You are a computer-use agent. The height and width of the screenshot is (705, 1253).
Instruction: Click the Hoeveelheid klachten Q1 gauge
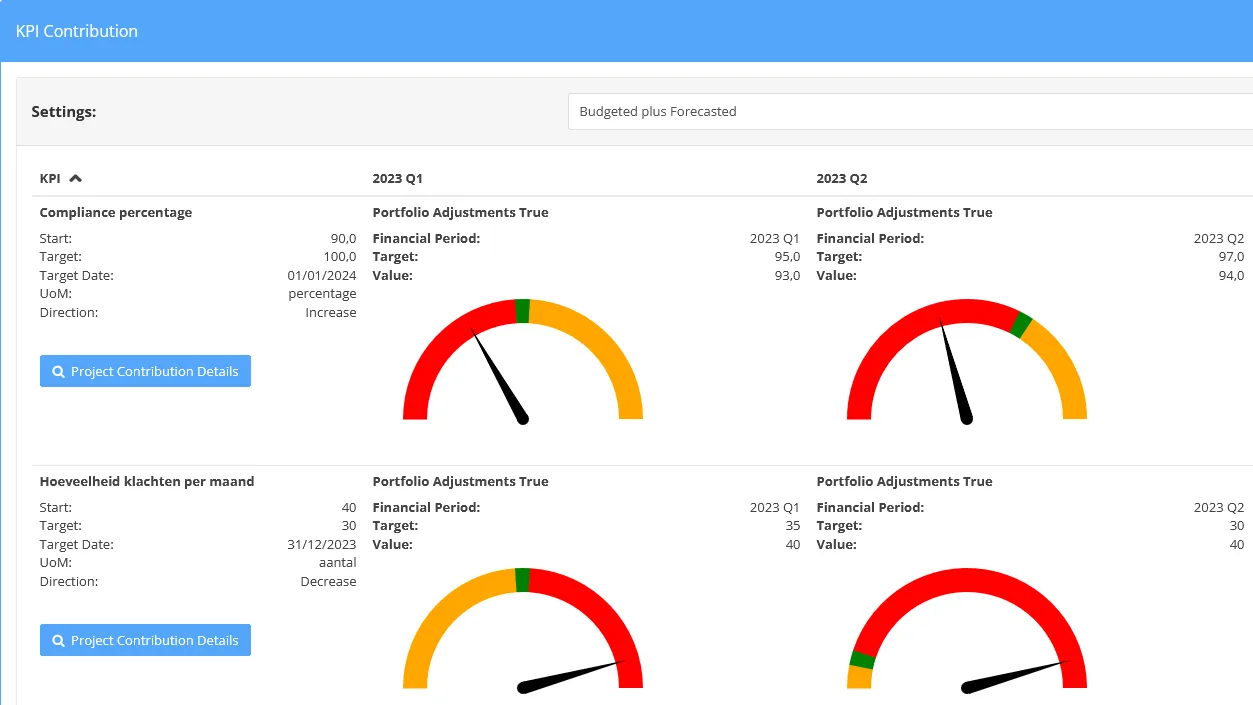point(522,630)
